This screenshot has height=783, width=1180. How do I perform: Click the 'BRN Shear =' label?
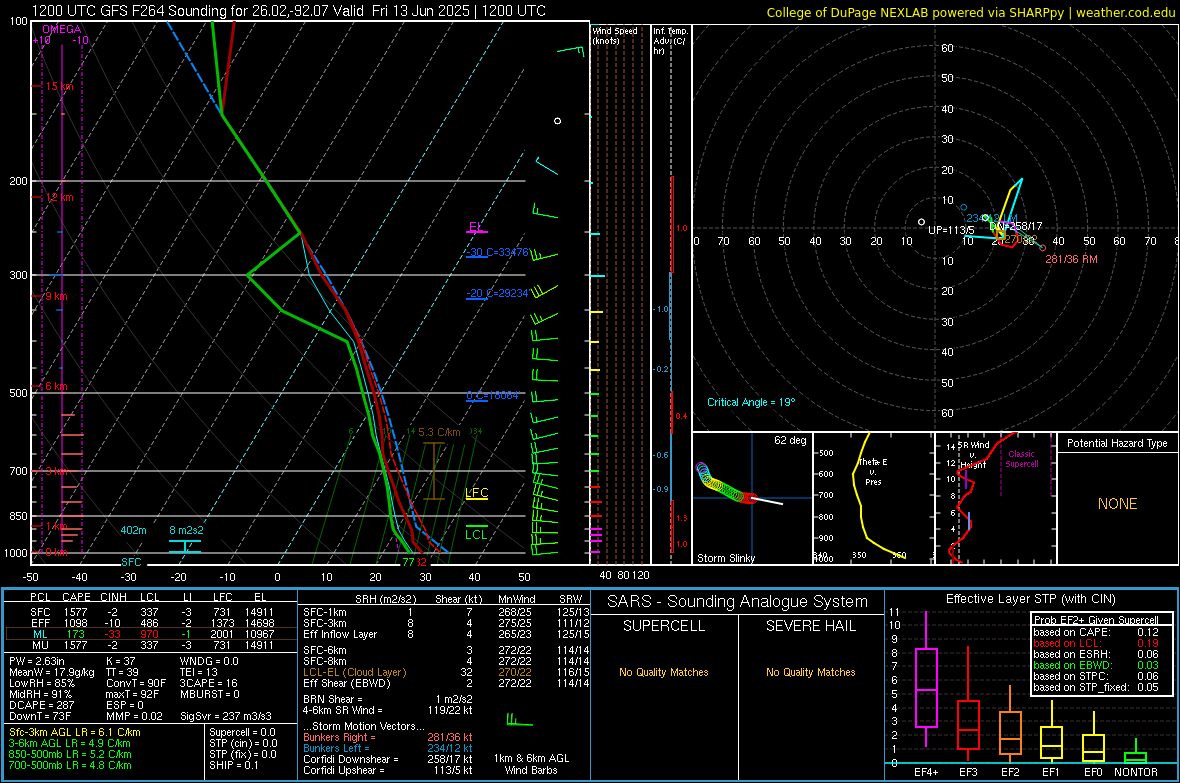[x=332, y=699]
